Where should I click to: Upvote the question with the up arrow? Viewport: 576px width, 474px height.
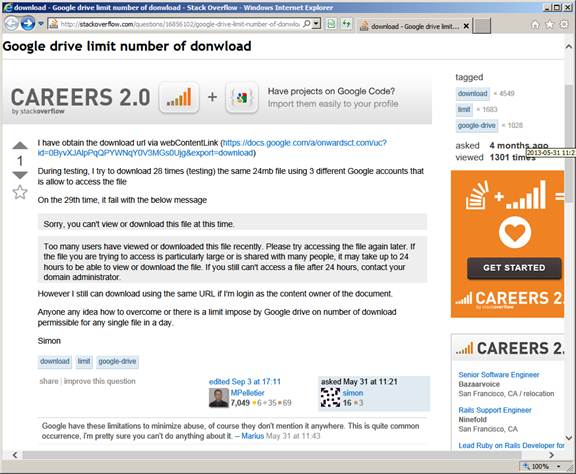coord(20,146)
